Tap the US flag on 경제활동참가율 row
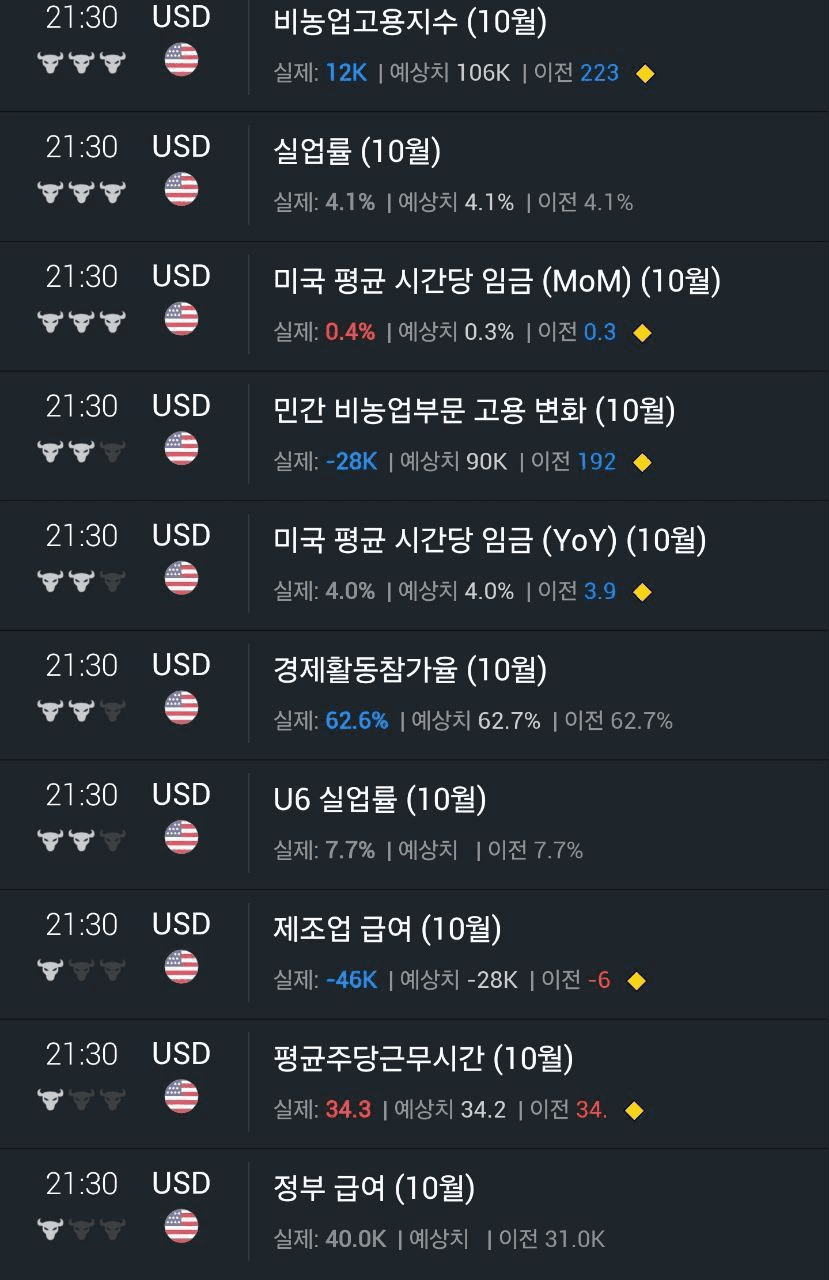Image resolution: width=829 pixels, height=1280 pixels. [181, 708]
